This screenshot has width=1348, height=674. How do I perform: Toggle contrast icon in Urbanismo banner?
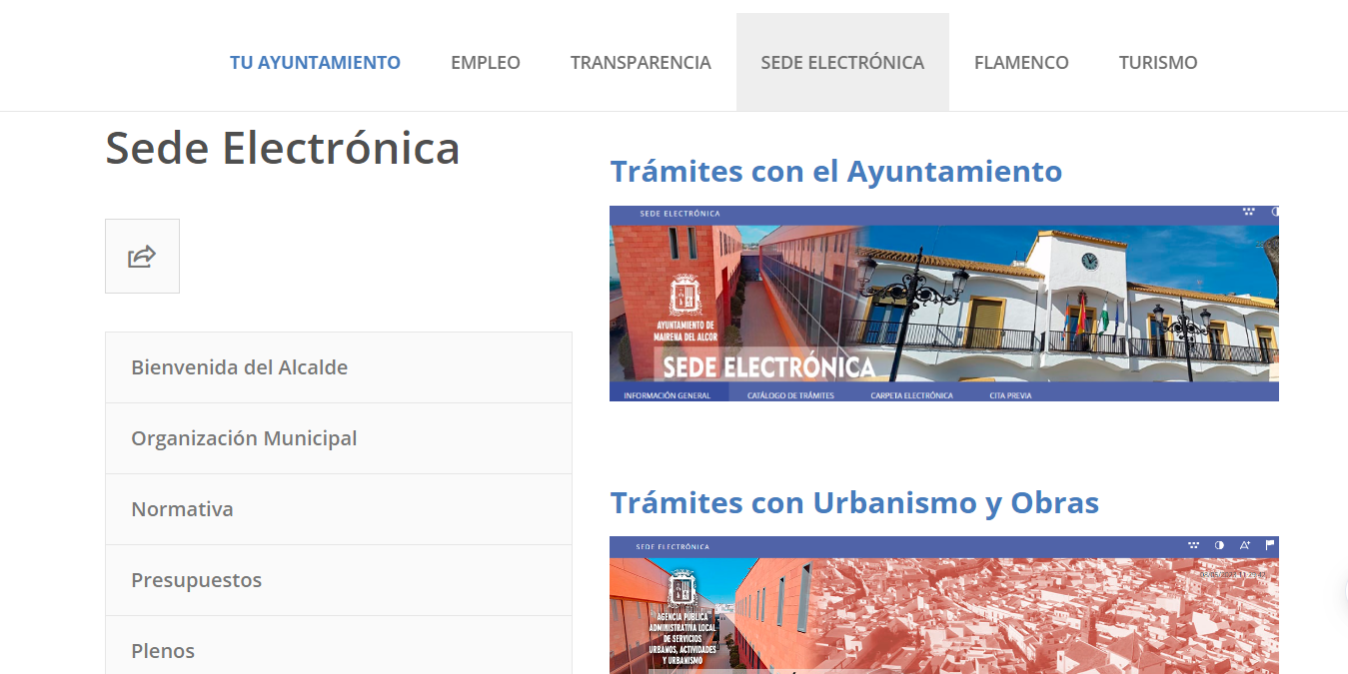[1219, 545]
